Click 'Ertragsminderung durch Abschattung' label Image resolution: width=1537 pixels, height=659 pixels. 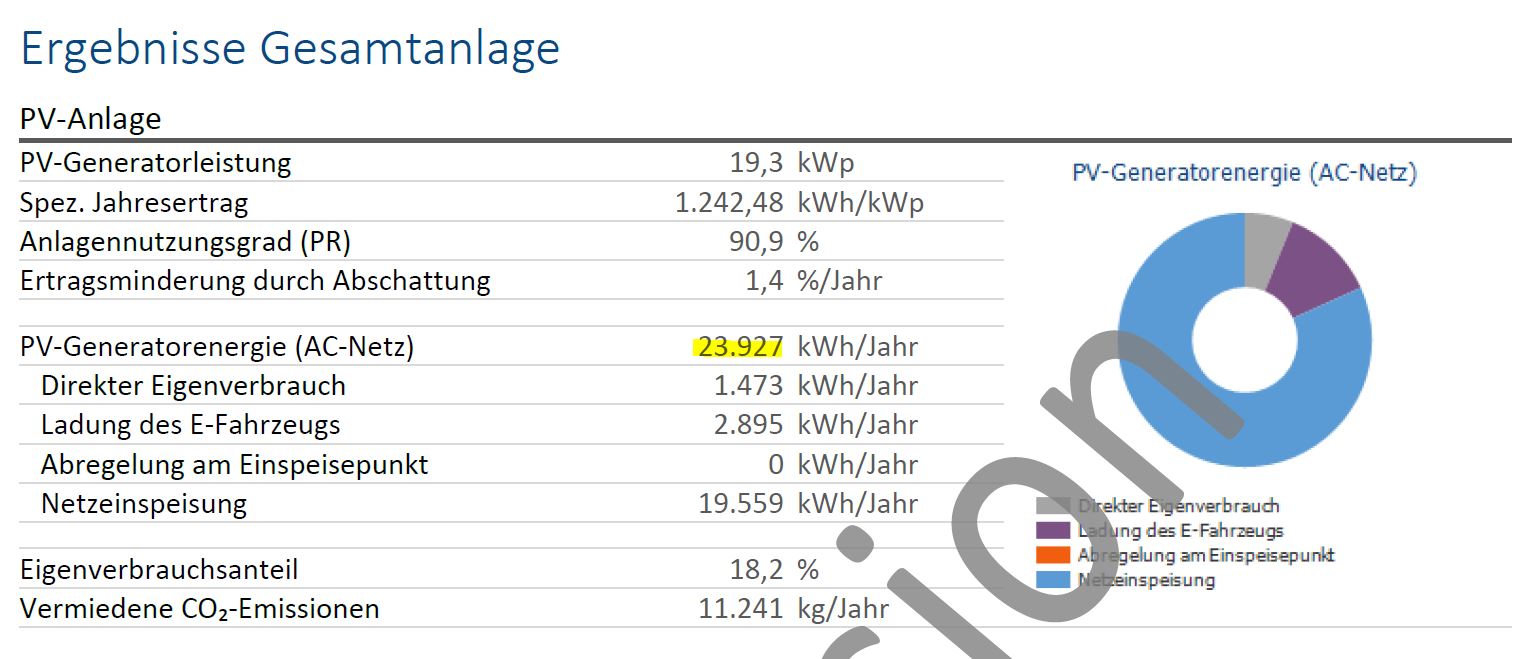point(255,281)
